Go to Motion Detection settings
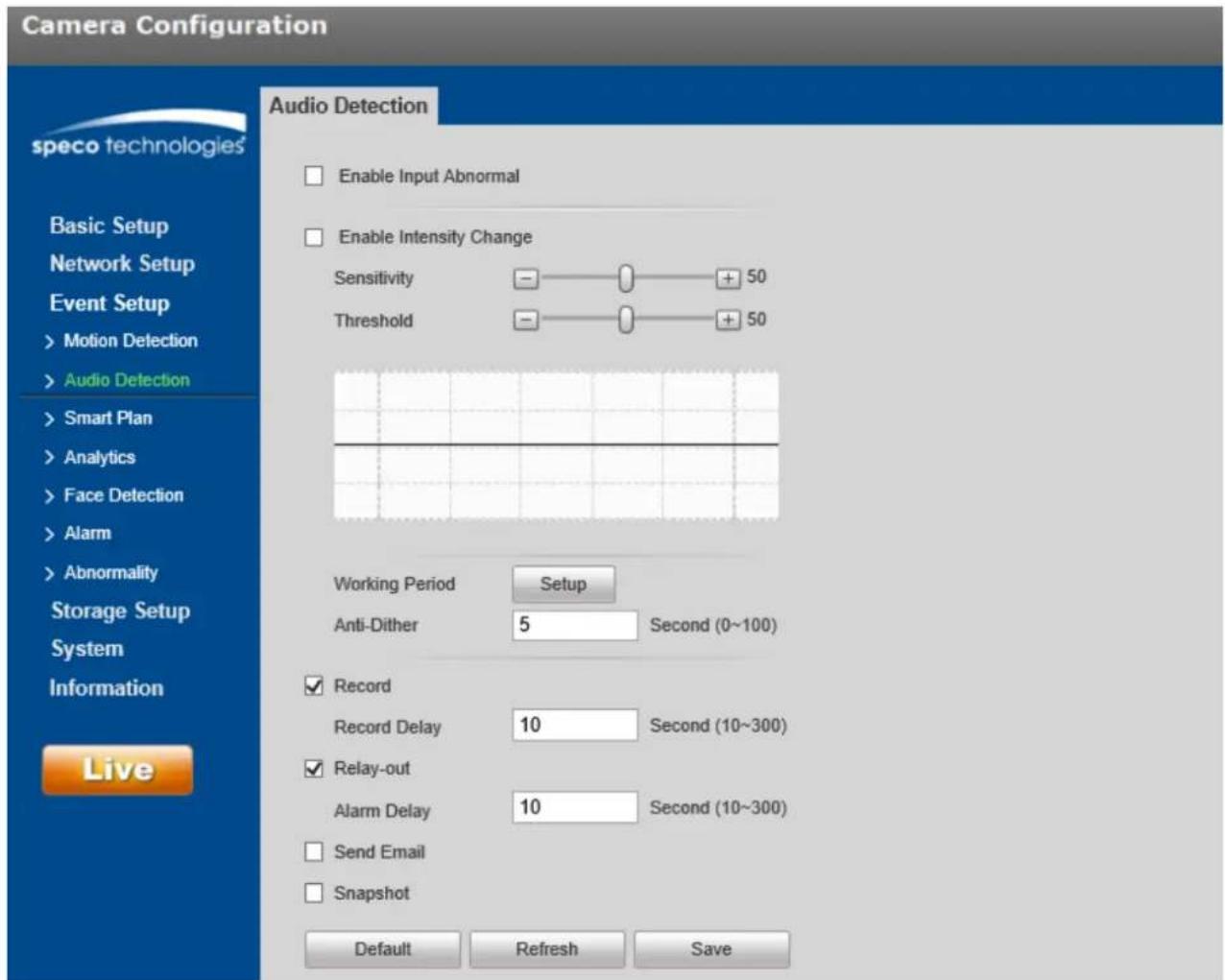 pos(131,341)
